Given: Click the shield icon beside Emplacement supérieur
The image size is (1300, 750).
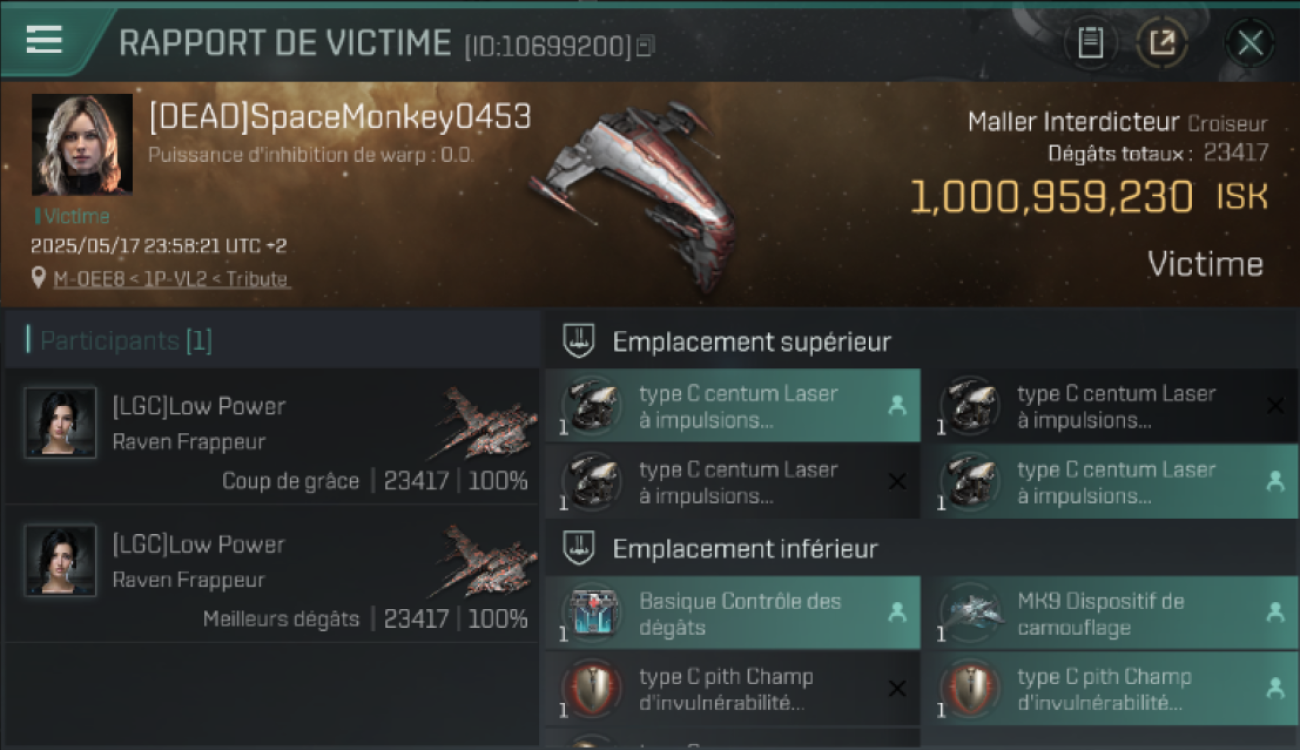Looking at the screenshot, I should click(578, 341).
